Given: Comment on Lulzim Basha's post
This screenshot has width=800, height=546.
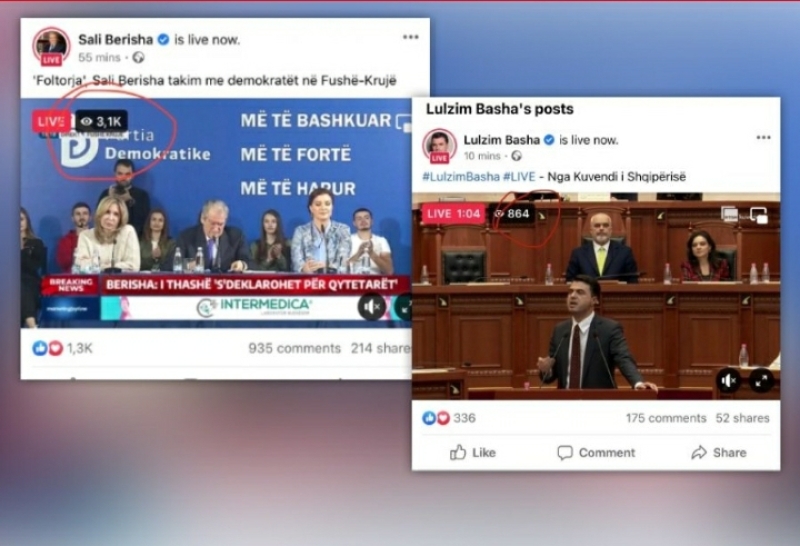Looking at the screenshot, I should 596,453.
